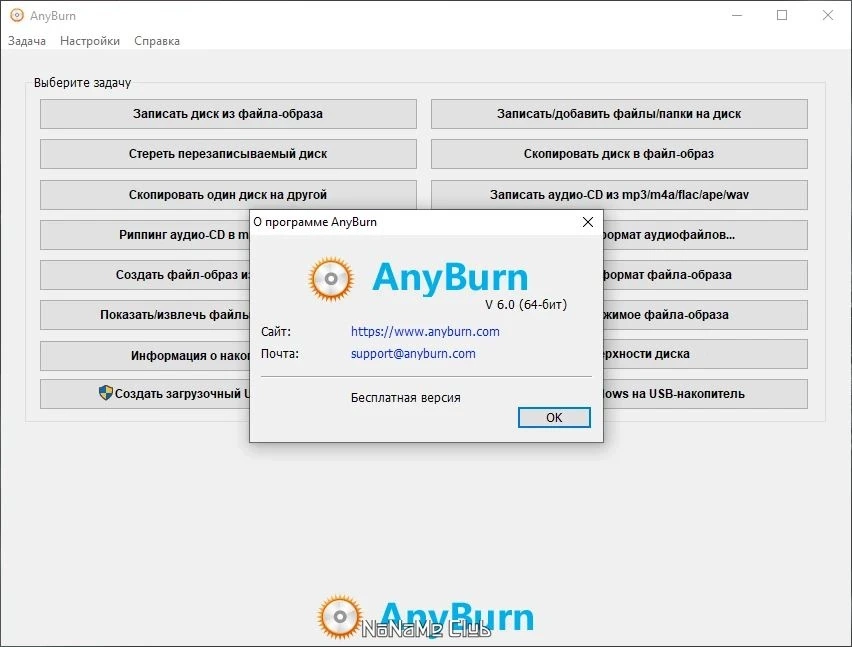Click the Бесплатная версия text
The width and height of the screenshot is (852, 647).
pos(405,398)
